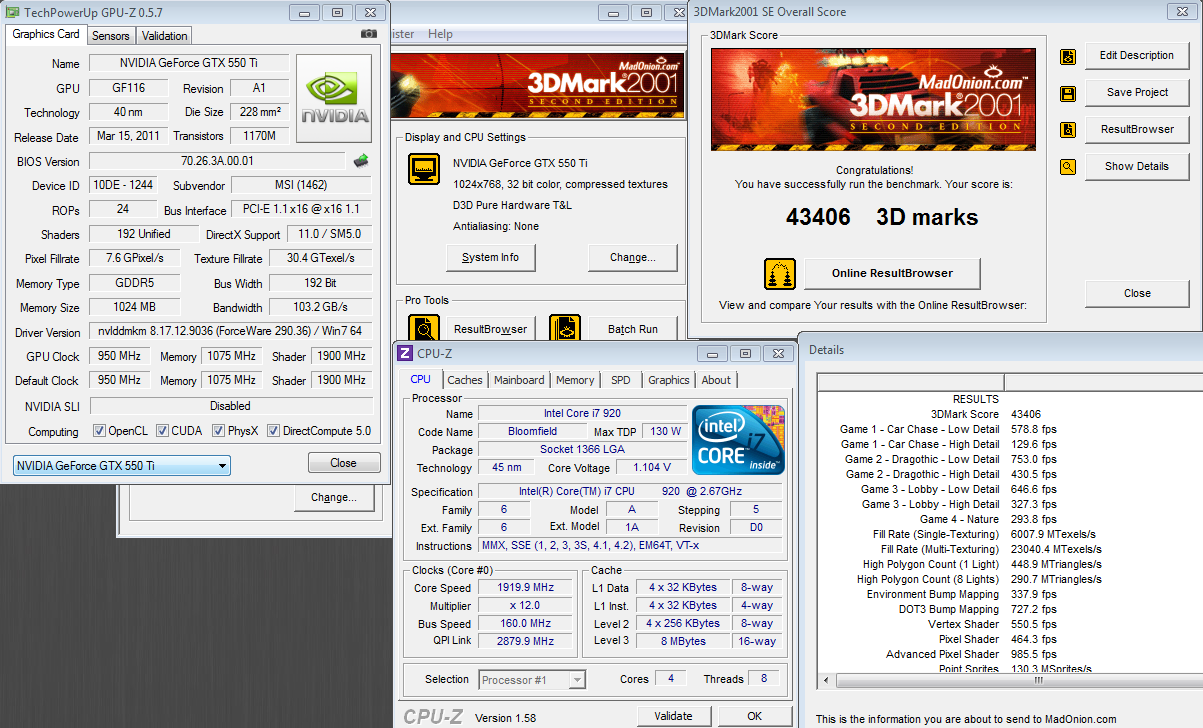Click the Save Project disk icon
1203x728 pixels.
click(x=1068, y=93)
